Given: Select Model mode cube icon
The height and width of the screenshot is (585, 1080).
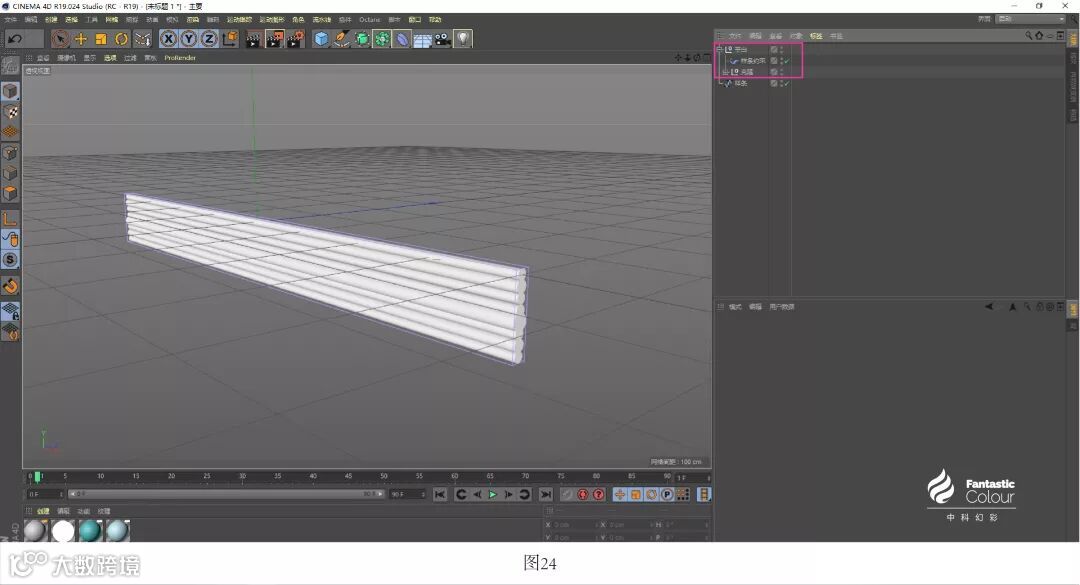Looking at the screenshot, I should point(10,91).
